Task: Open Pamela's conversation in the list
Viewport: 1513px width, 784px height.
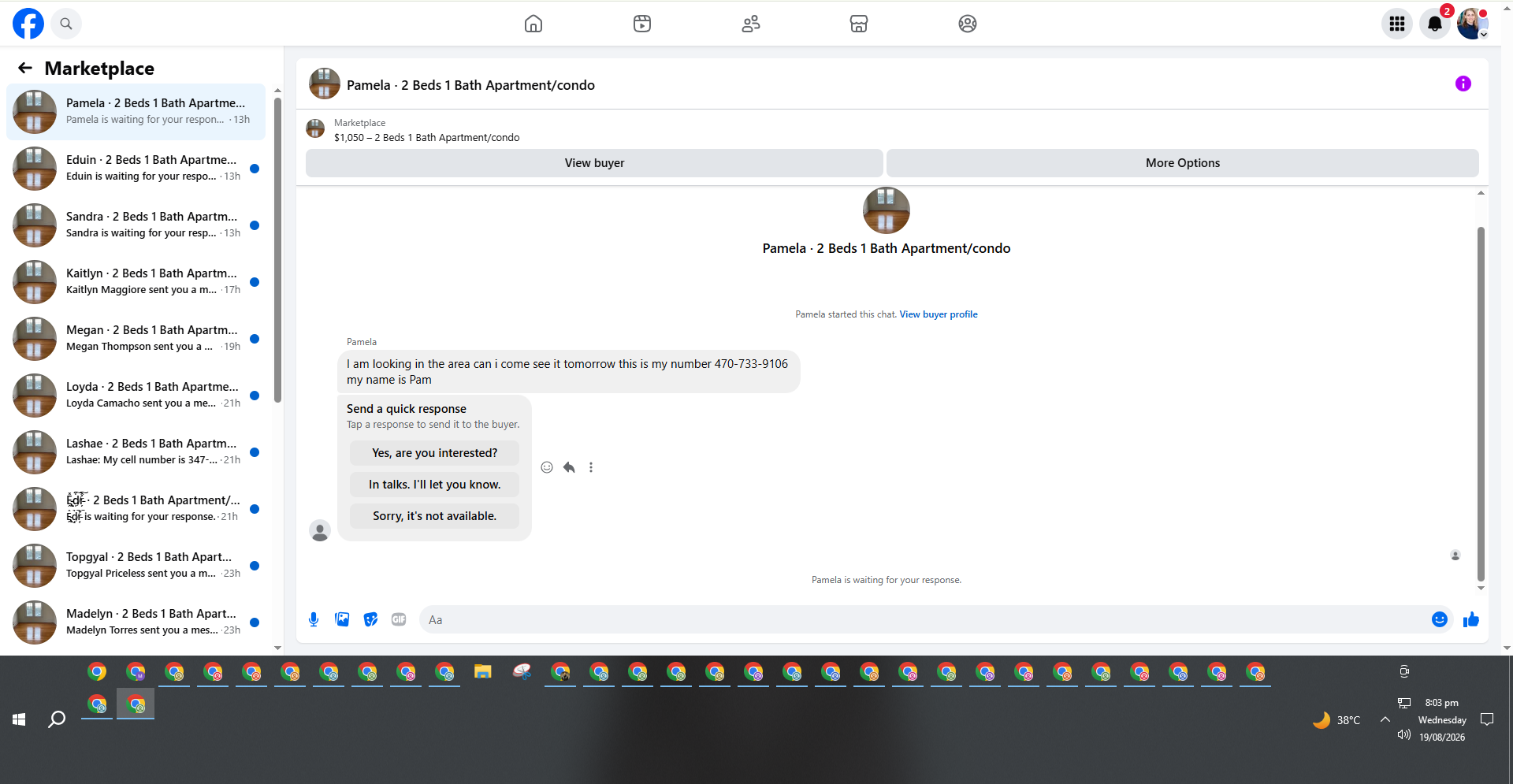Action: pyautogui.click(x=136, y=112)
